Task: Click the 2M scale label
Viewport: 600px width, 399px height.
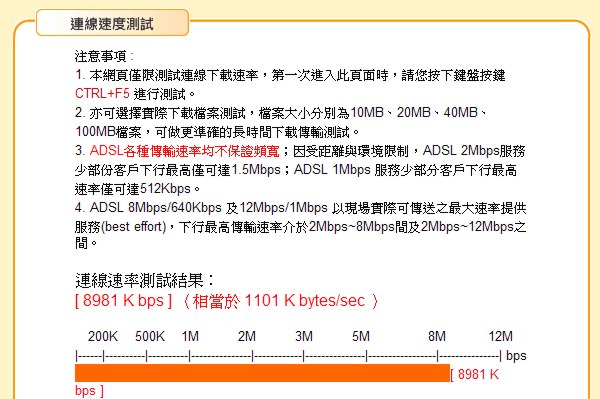Action: 246,336
